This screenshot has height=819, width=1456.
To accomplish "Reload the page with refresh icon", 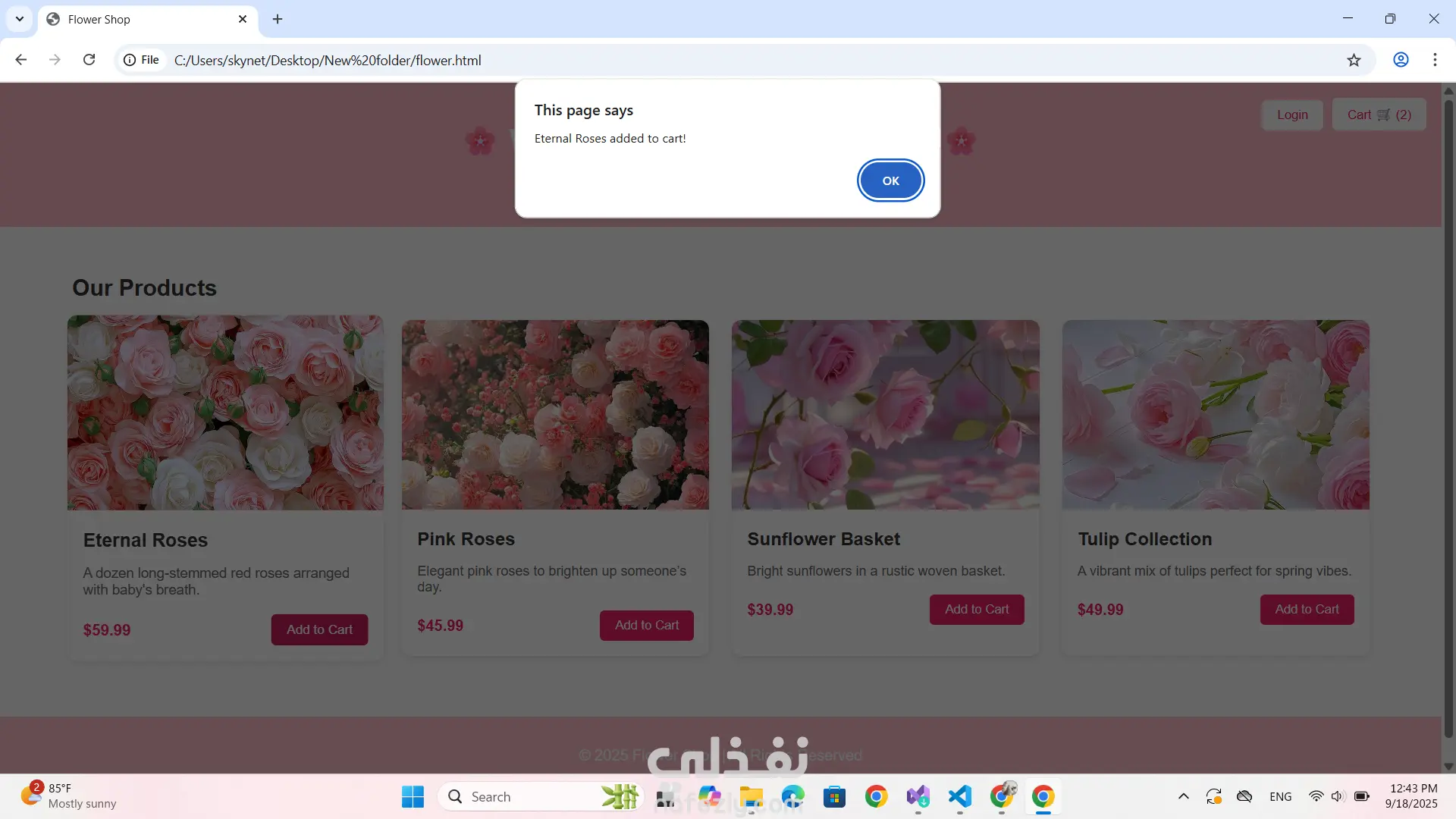I will (x=89, y=60).
